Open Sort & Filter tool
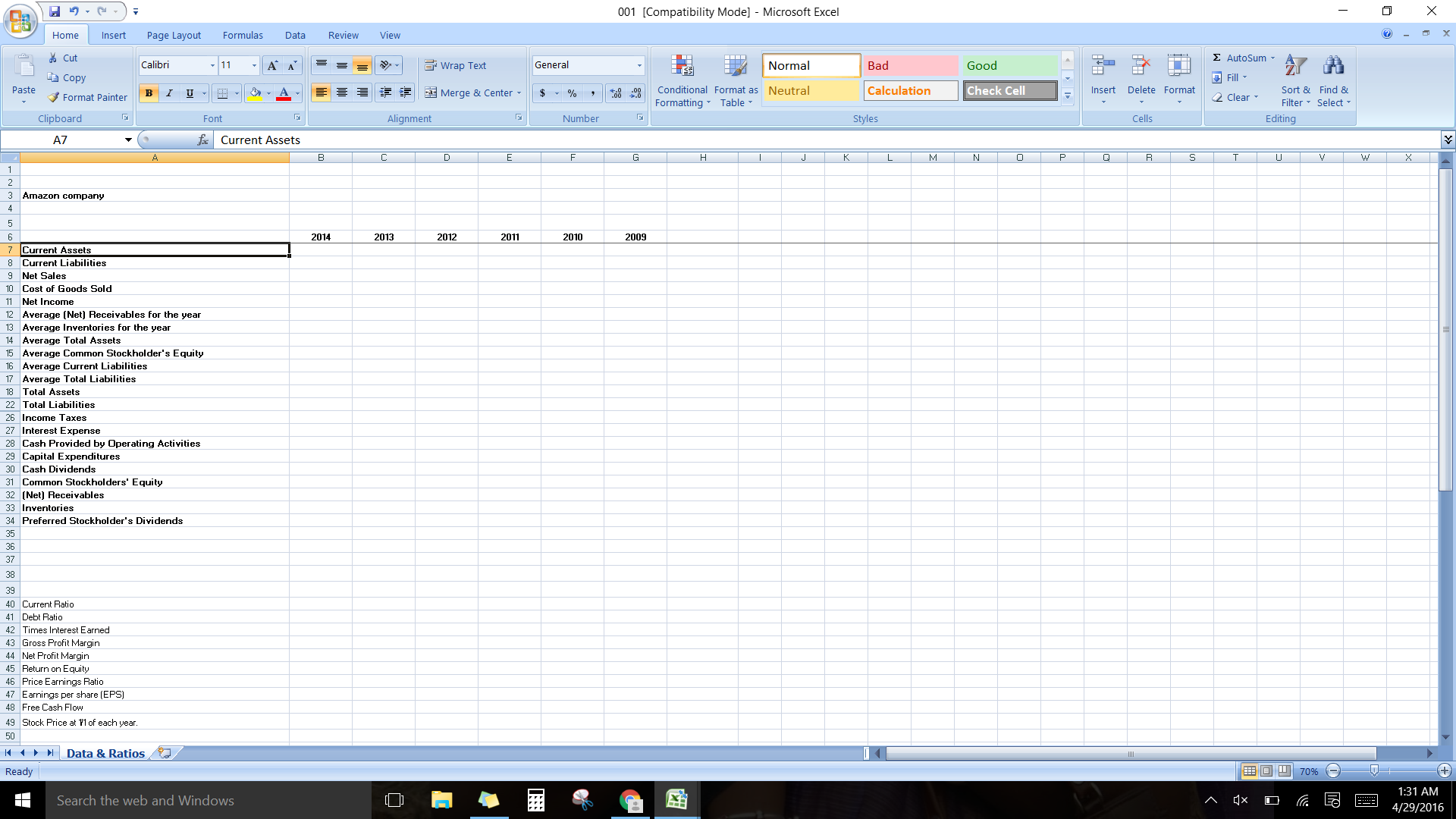Viewport: 1456px width, 819px height. coord(1295,68)
